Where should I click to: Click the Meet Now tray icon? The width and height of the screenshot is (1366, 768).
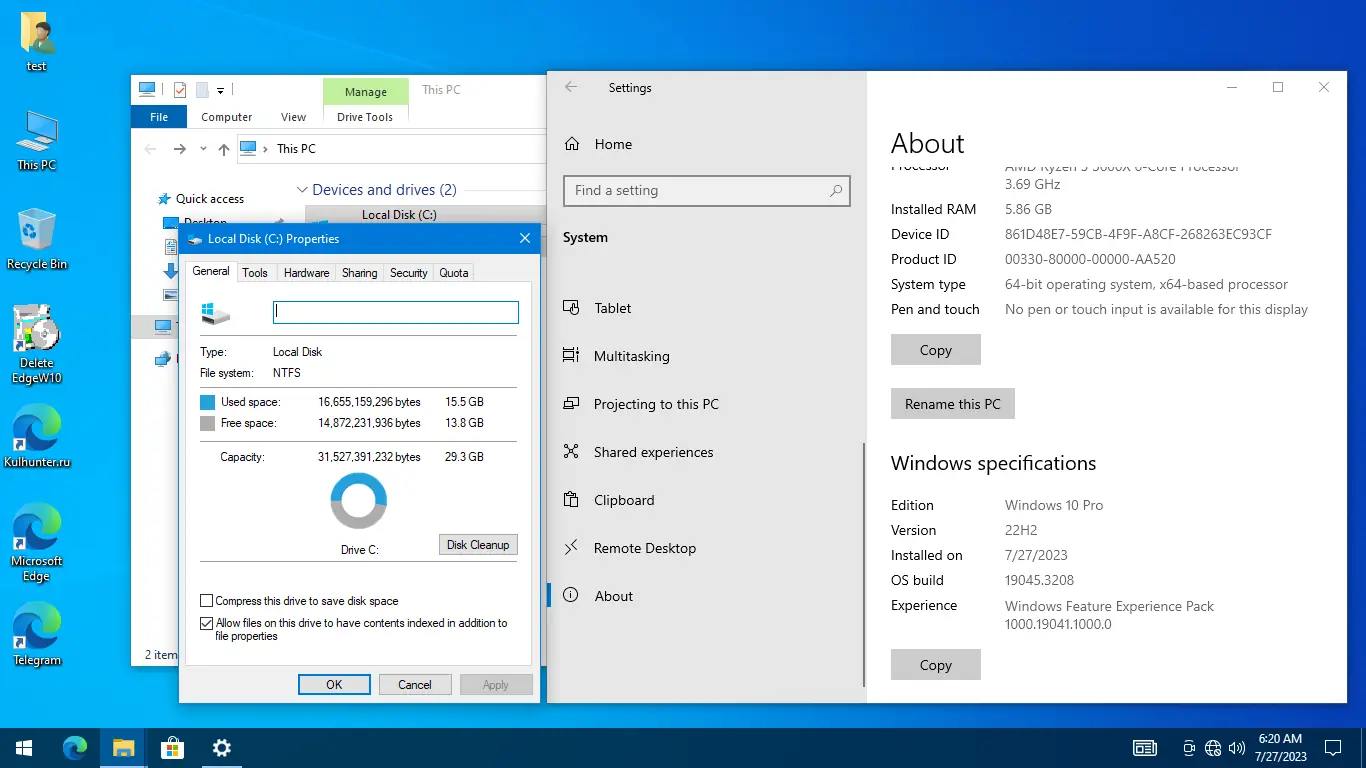coord(1189,748)
